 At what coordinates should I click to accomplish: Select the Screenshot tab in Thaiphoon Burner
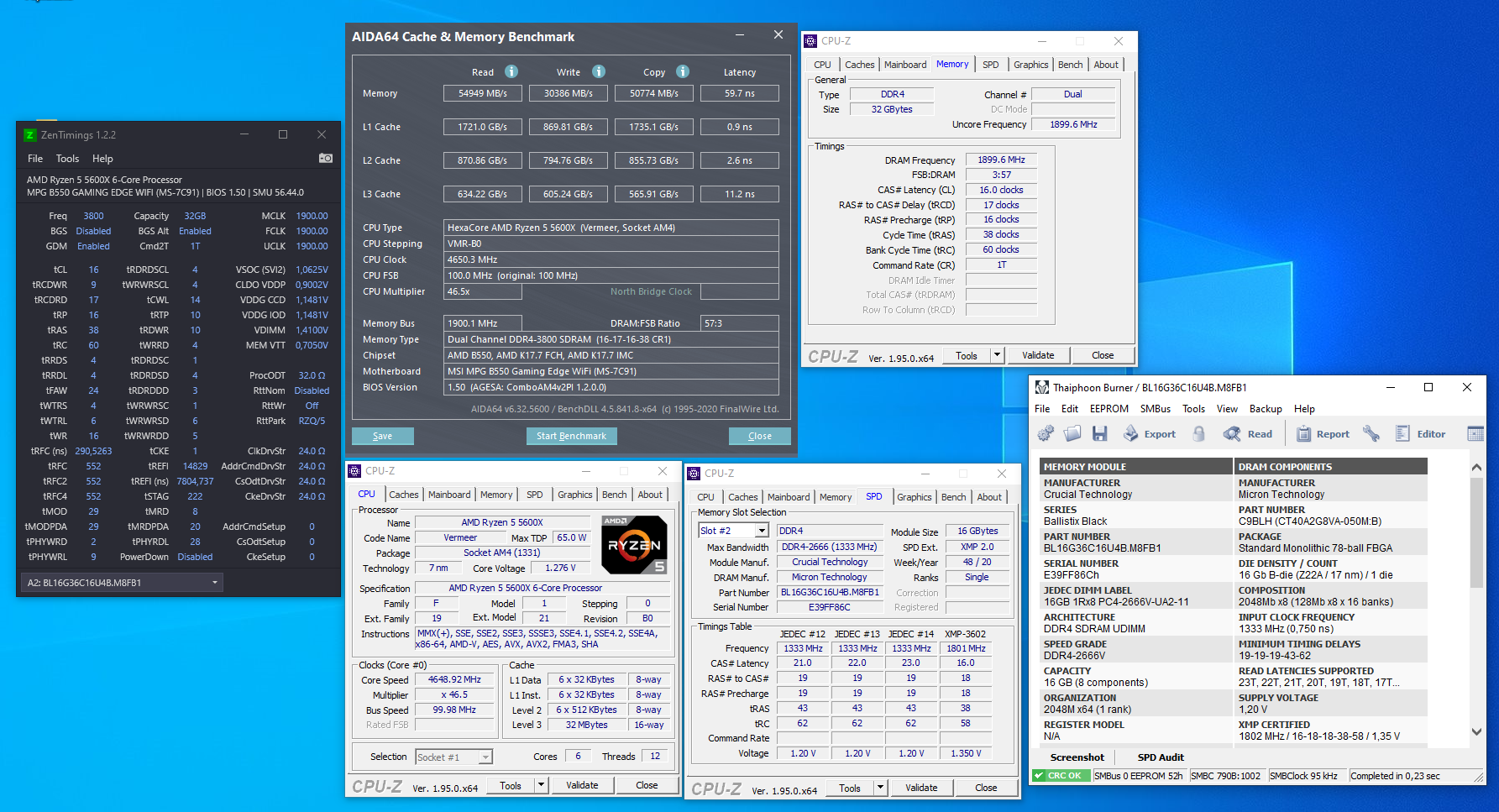pyautogui.click(x=1077, y=757)
